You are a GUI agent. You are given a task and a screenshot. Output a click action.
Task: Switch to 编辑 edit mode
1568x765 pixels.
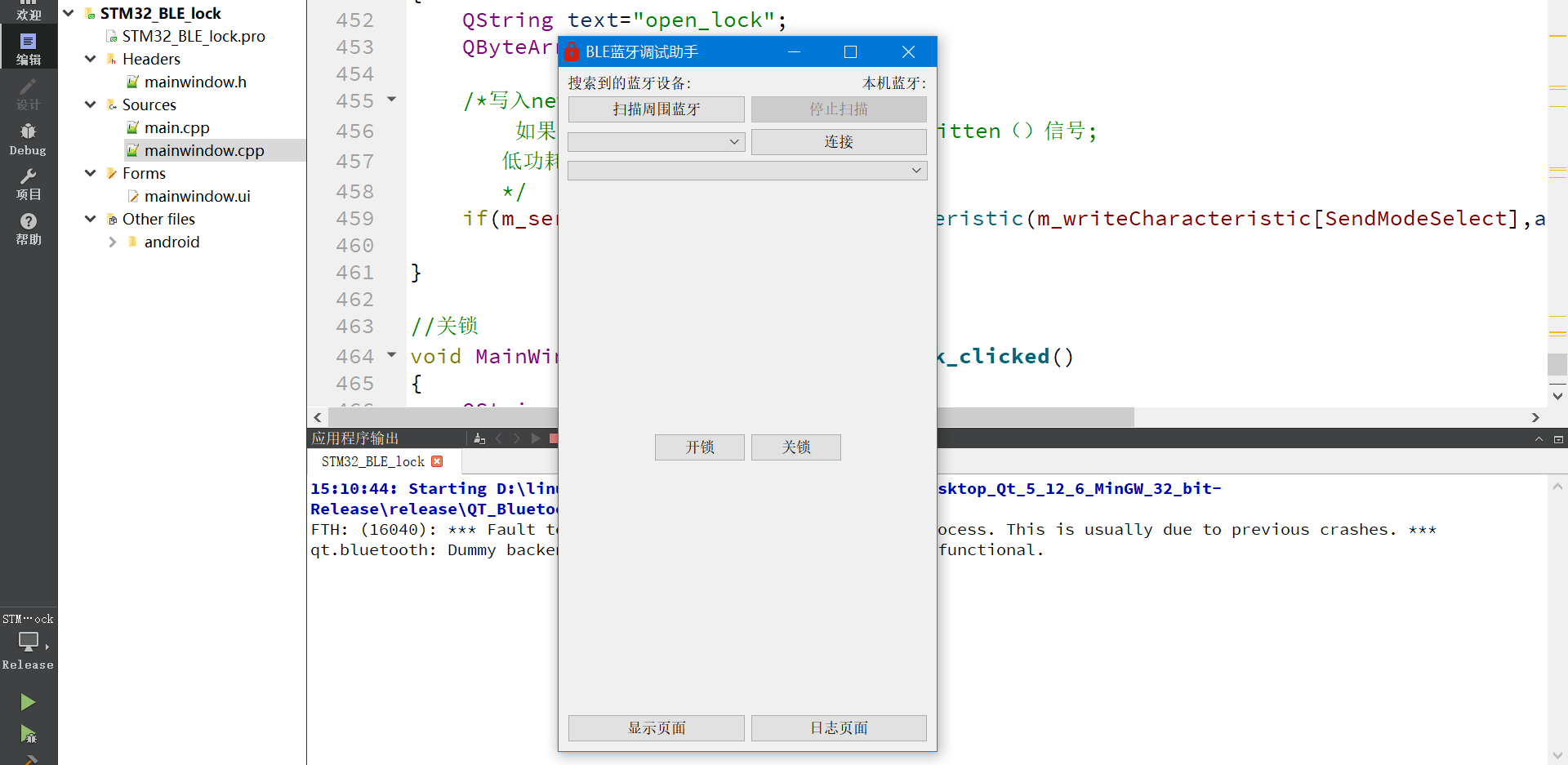(29, 48)
